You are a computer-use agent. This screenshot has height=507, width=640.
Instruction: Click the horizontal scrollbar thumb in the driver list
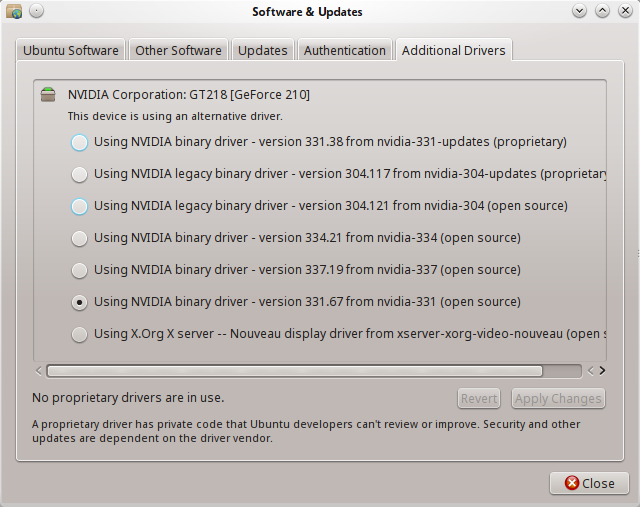(x=295, y=371)
